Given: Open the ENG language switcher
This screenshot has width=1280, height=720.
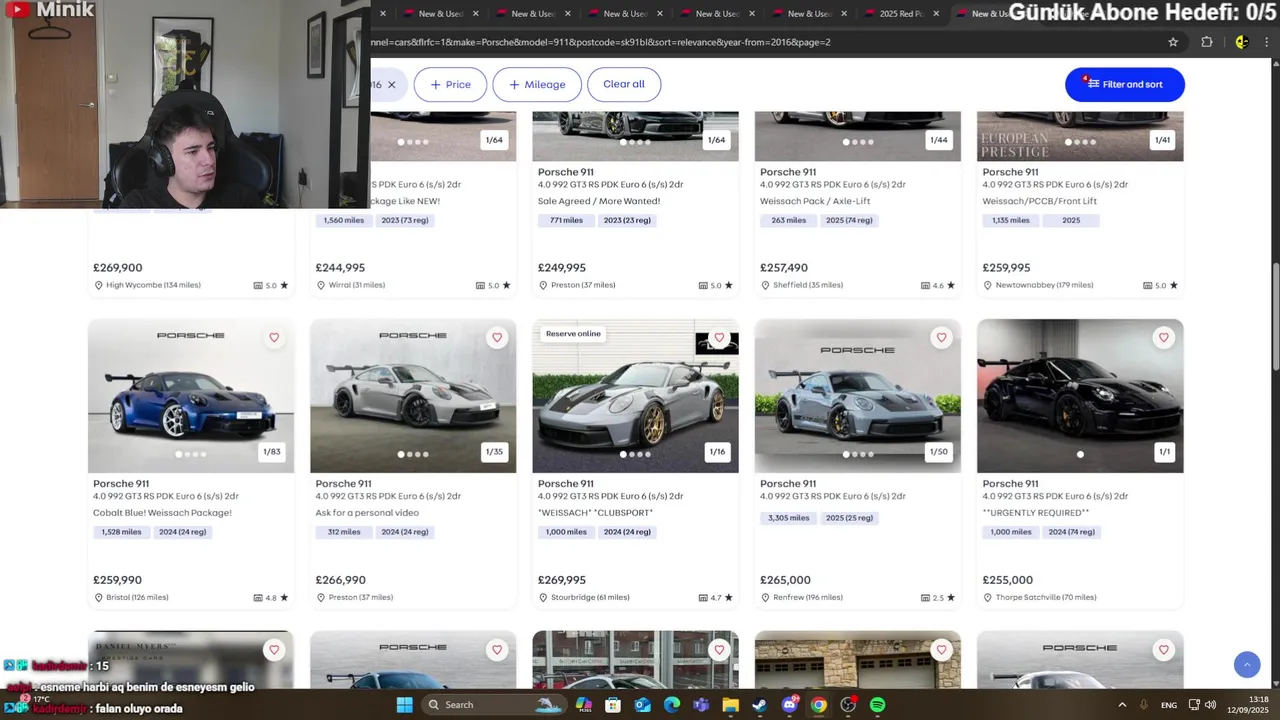Looking at the screenshot, I should click(x=1169, y=705).
